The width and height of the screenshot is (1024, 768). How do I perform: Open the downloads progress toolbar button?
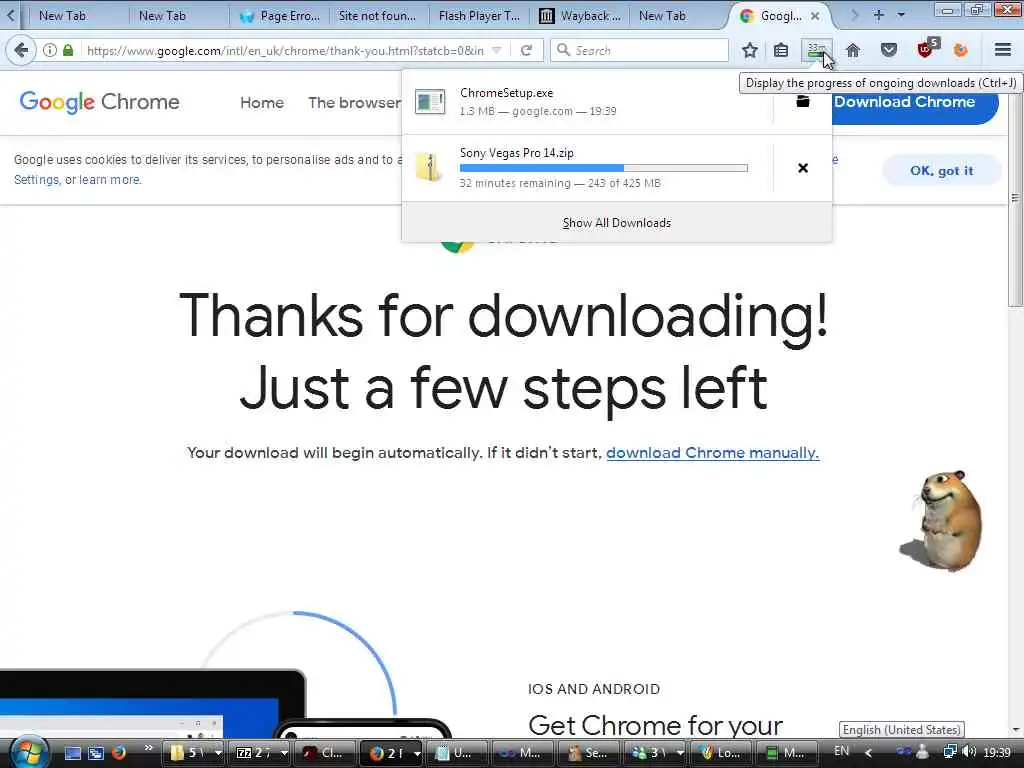point(816,50)
